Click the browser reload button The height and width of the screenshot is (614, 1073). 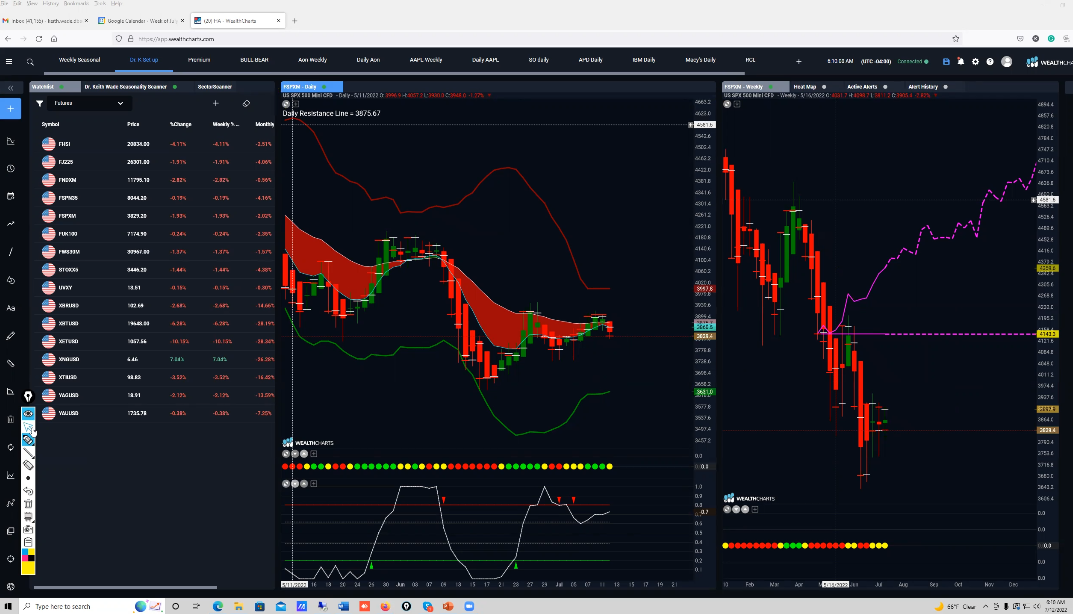tap(39, 39)
